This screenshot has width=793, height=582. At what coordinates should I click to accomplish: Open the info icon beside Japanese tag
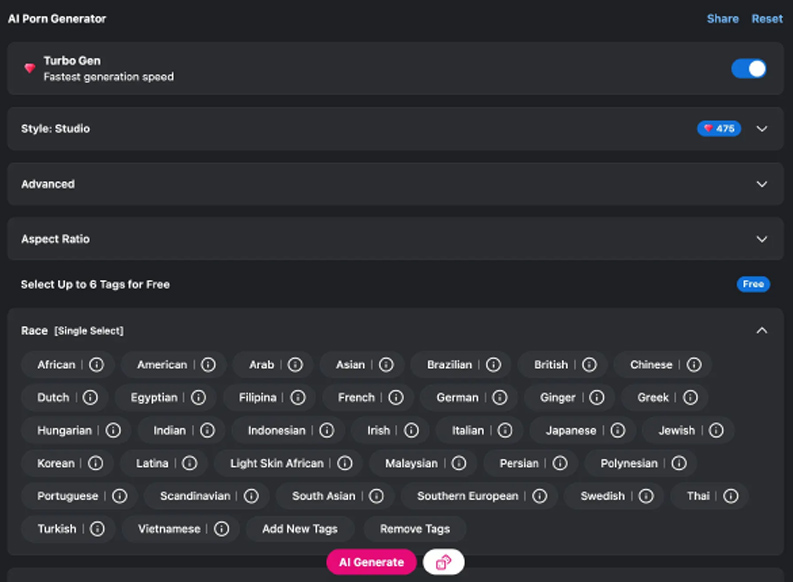point(618,431)
